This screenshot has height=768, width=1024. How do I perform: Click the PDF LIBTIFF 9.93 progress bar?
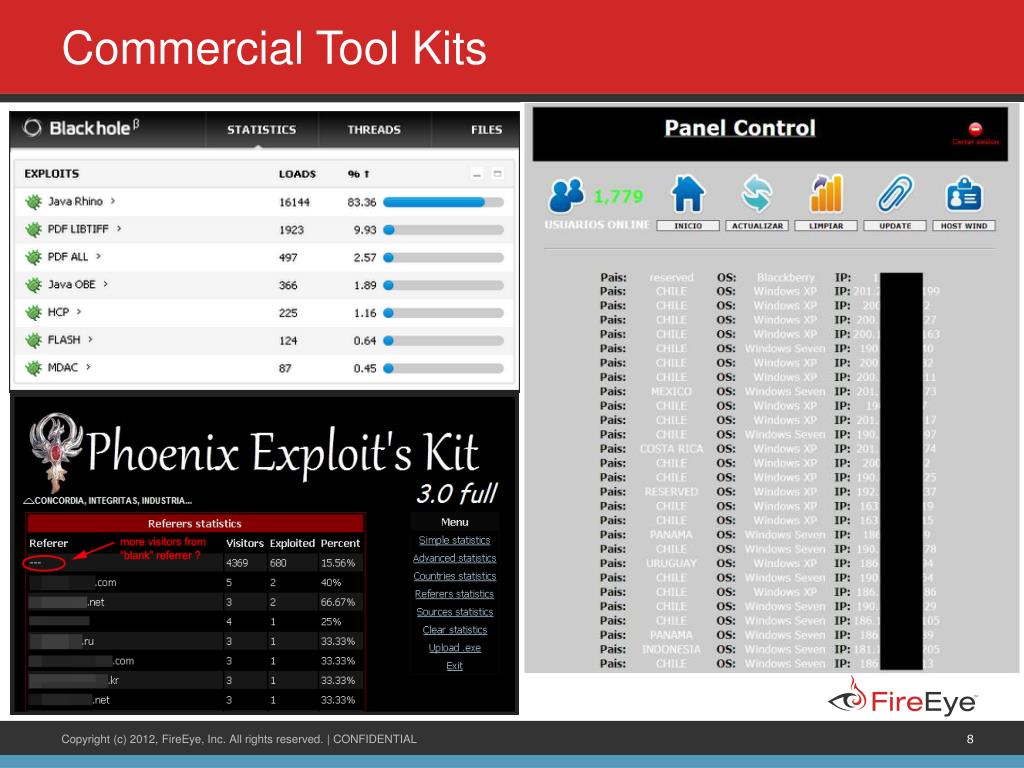[x=443, y=230]
